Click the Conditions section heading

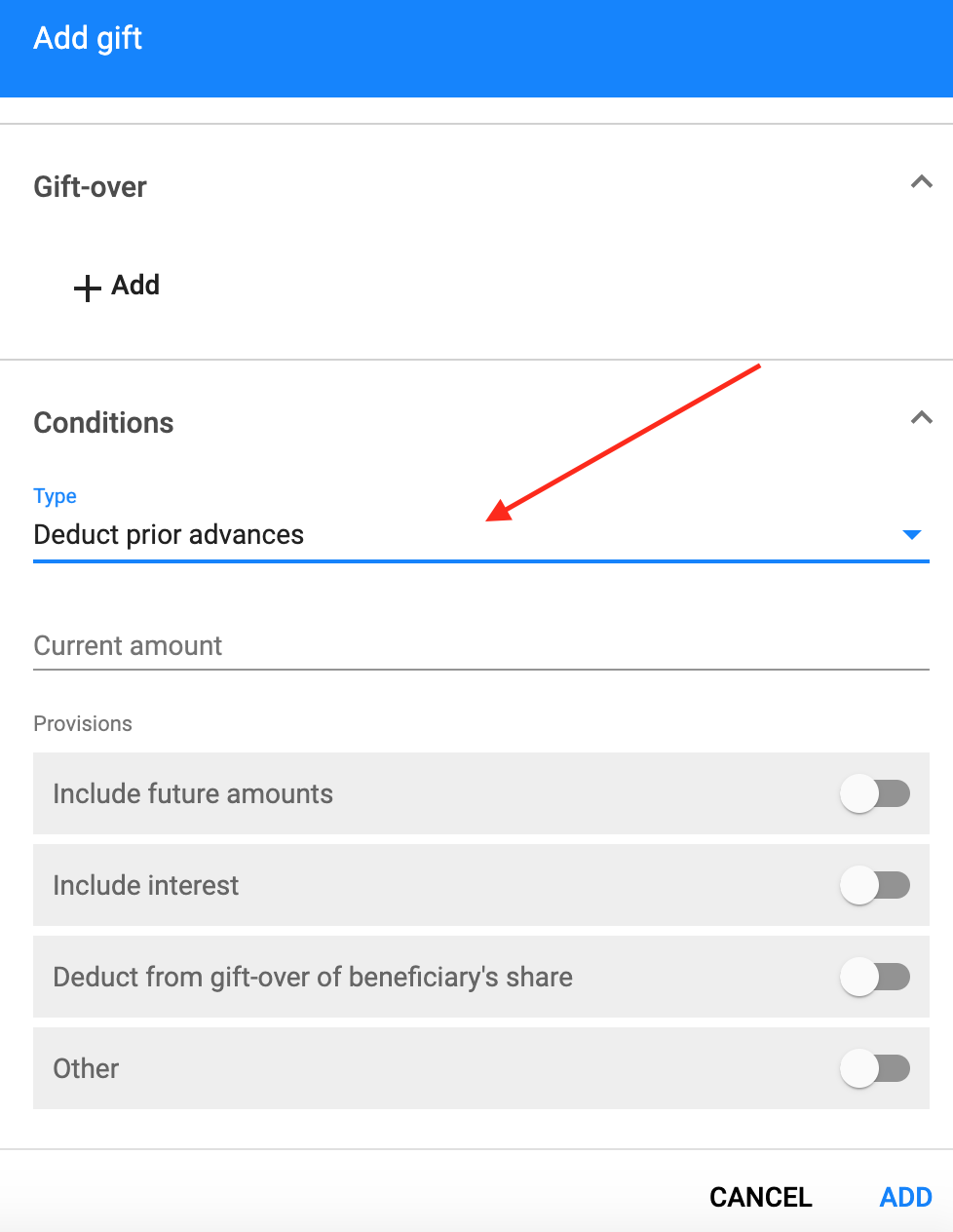pos(104,422)
